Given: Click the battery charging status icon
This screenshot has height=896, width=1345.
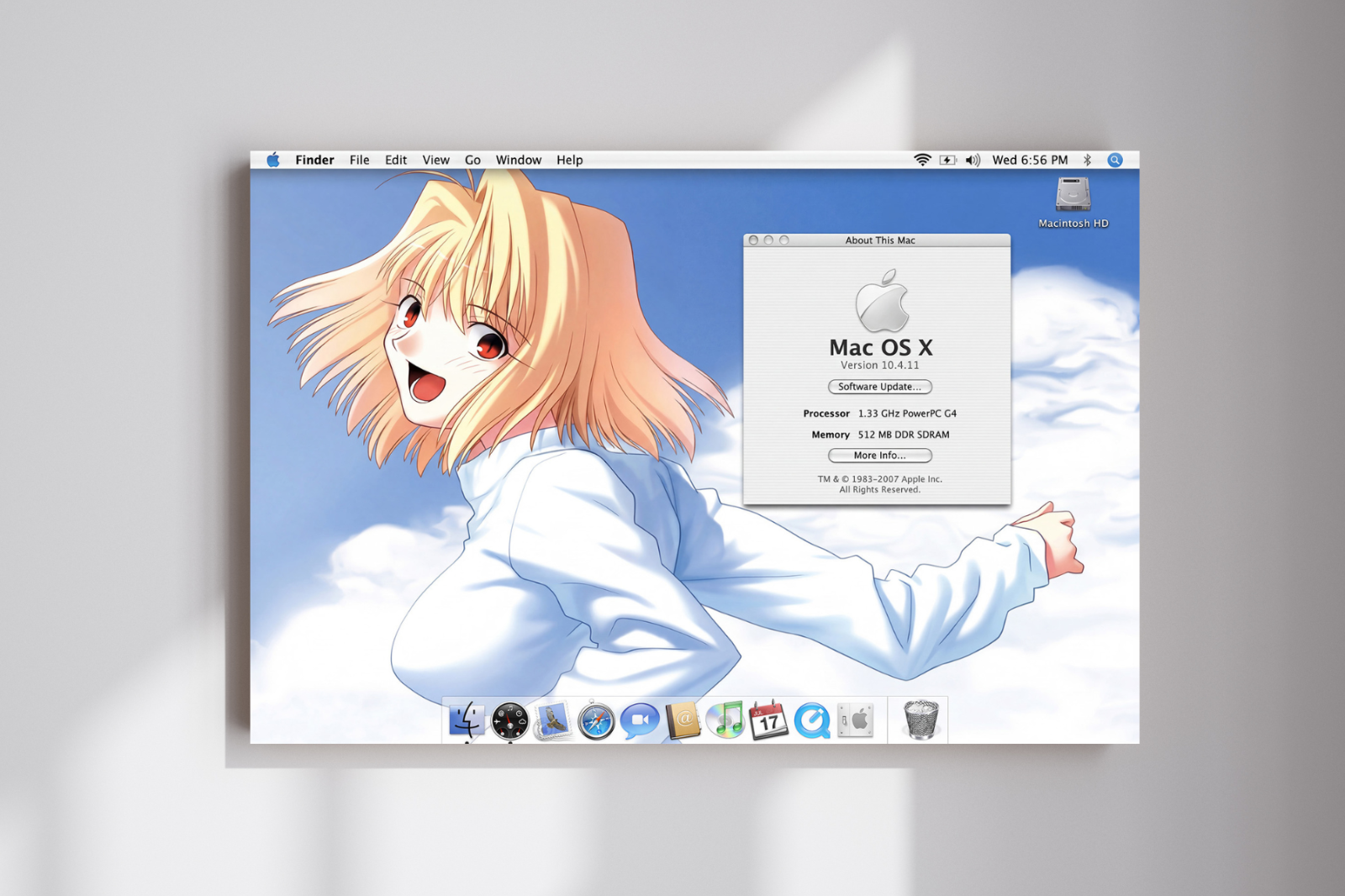Looking at the screenshot, I should click(948, 160).
